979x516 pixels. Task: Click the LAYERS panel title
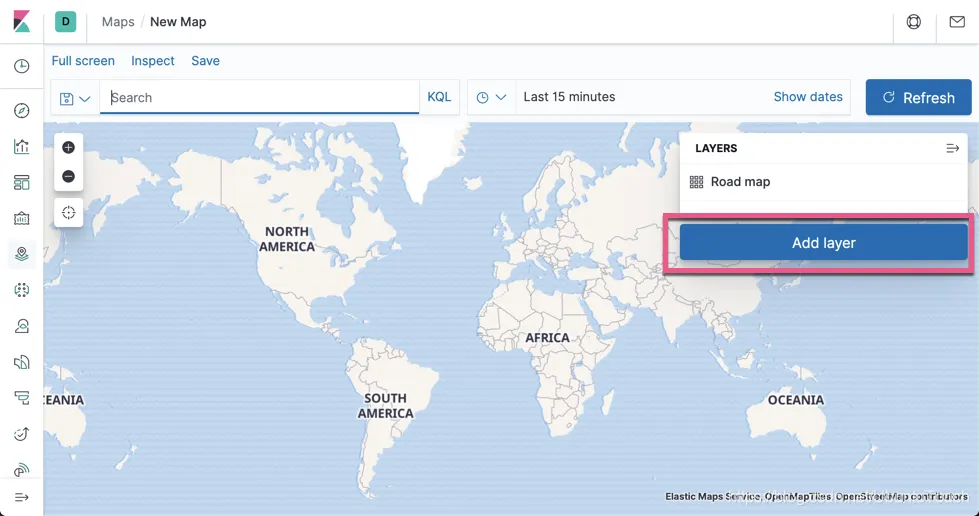(x=716, y=148)
